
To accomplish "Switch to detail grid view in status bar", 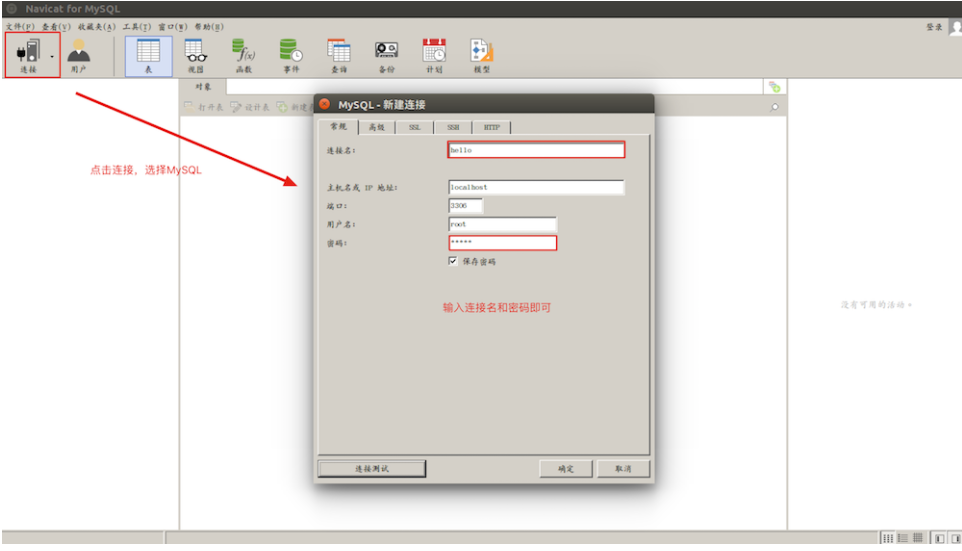I will coord(918,538).
